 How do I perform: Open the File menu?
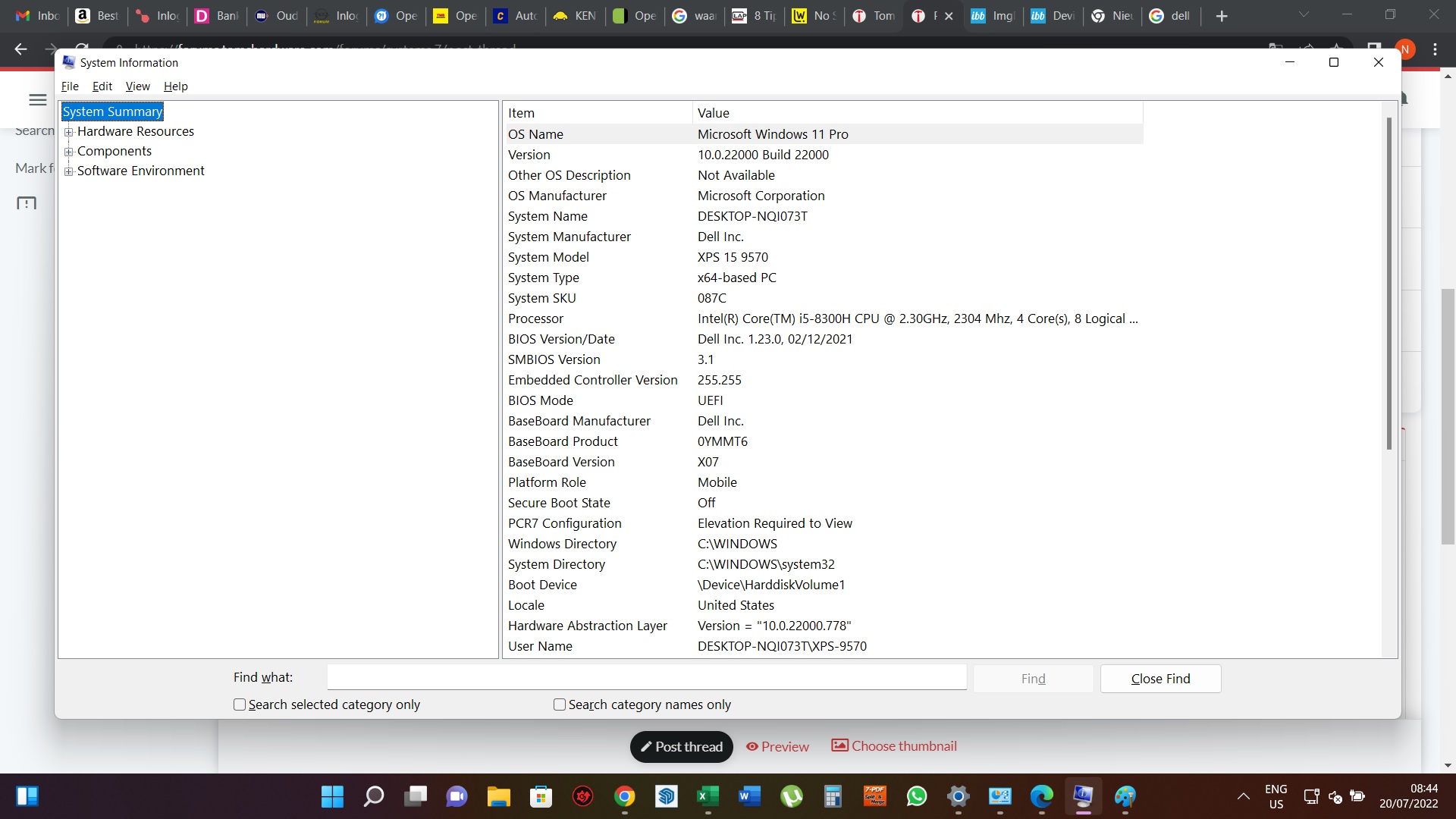[x=70, y=86]
